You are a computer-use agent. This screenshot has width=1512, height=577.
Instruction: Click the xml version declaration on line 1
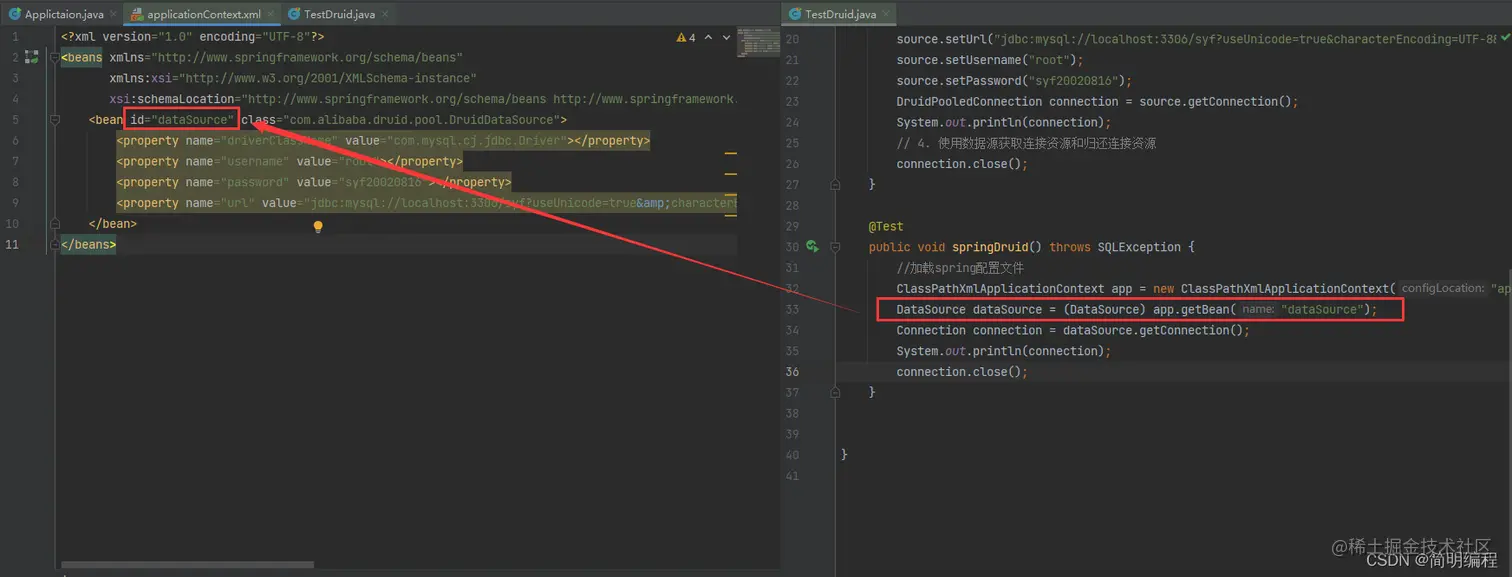click(192, 37)
